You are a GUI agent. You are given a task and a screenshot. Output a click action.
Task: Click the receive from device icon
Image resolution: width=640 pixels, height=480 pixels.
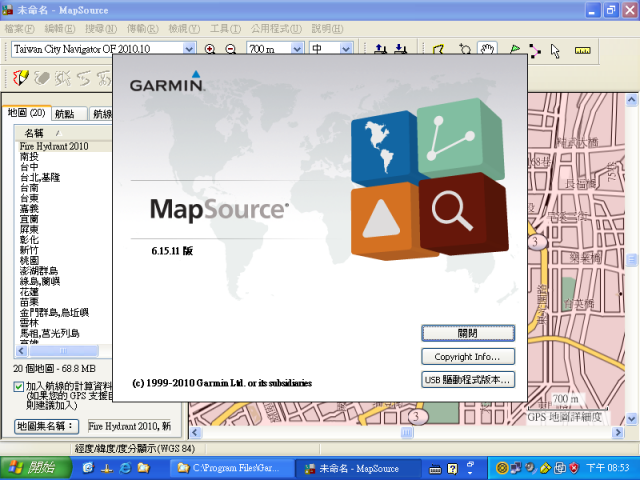point(400,49)
